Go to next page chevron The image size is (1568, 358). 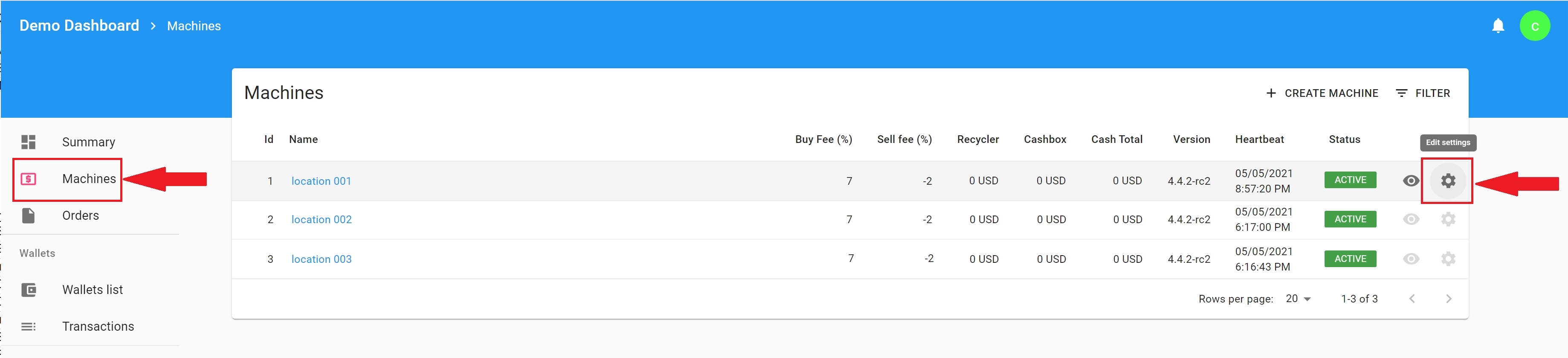pyautogui.click(x=1449, y=299)
